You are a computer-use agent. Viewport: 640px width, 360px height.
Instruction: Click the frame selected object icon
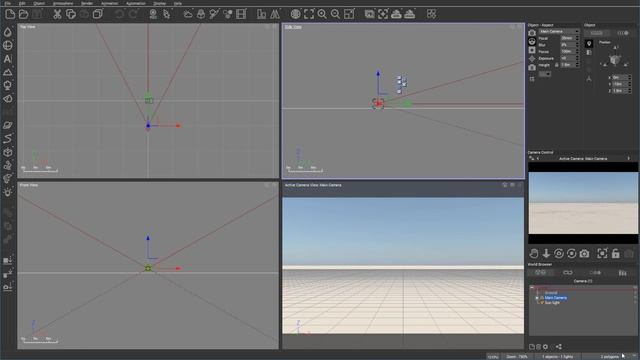[x=602, y=253]
